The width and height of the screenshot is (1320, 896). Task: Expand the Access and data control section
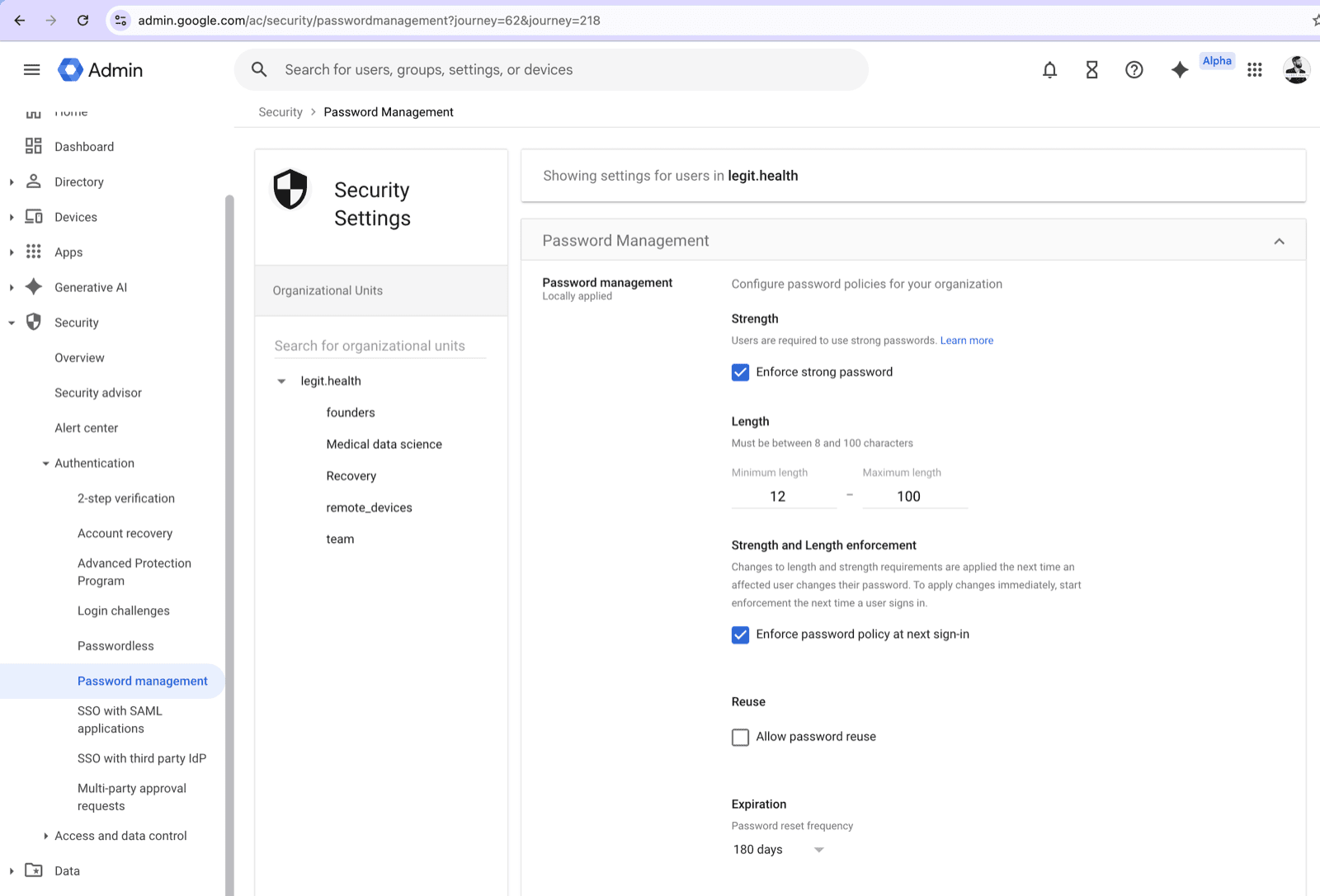pyautogui.click(x=46, y=835)
